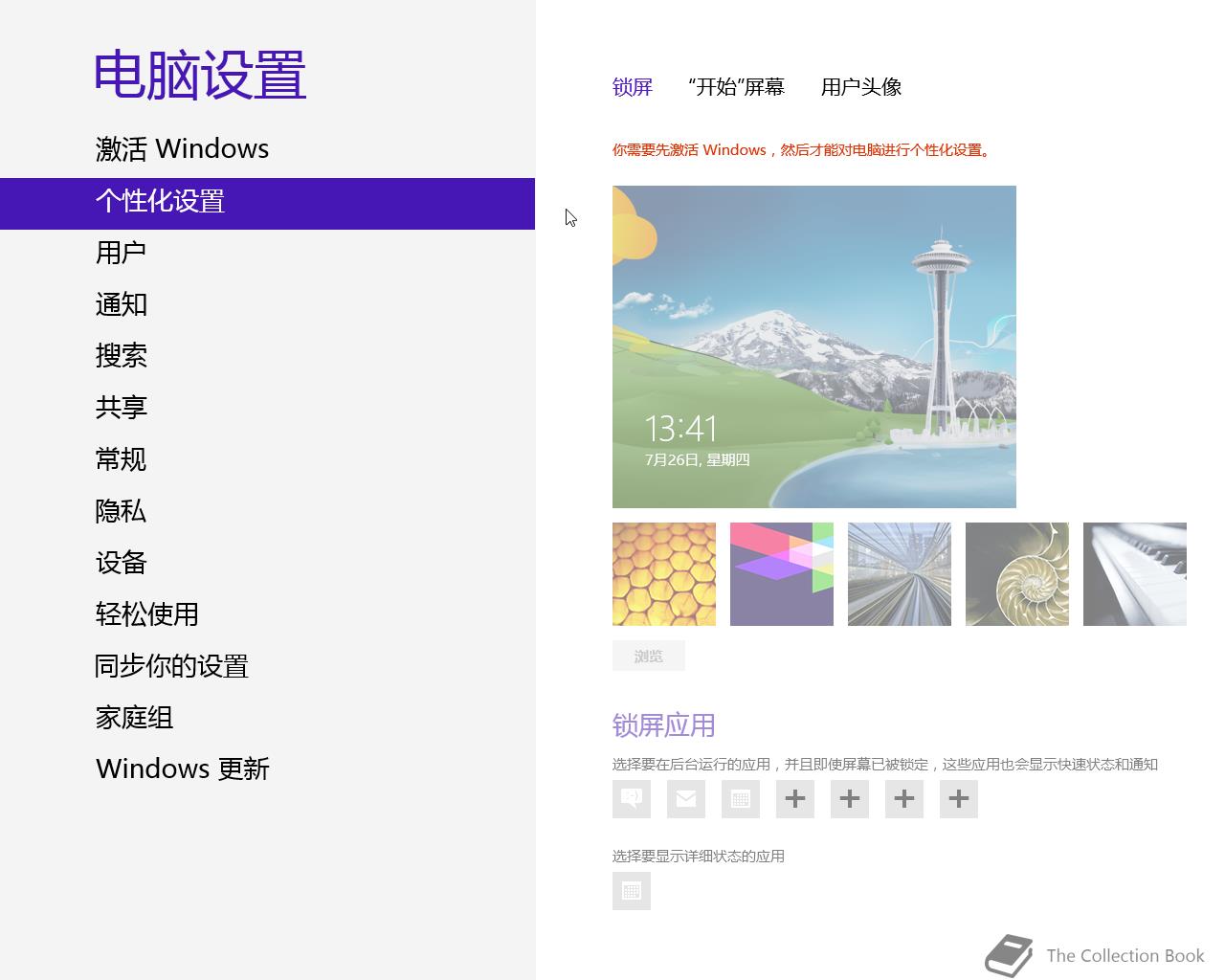Switch to the 用户头像 tab
Image resolution: width=1225 pixels, height=980 pixels.
click(x=861, y=87)
